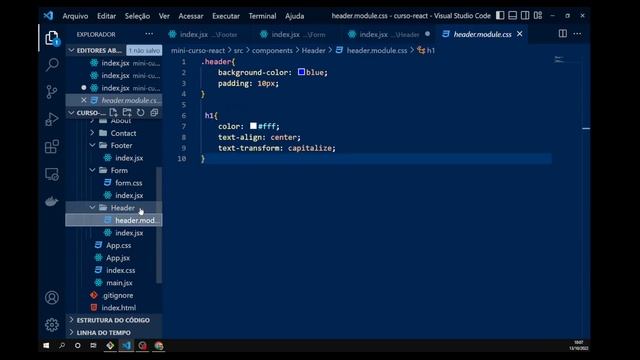Split the editor to the right
The width and height of the screenshot is (640, 360).
562,34
